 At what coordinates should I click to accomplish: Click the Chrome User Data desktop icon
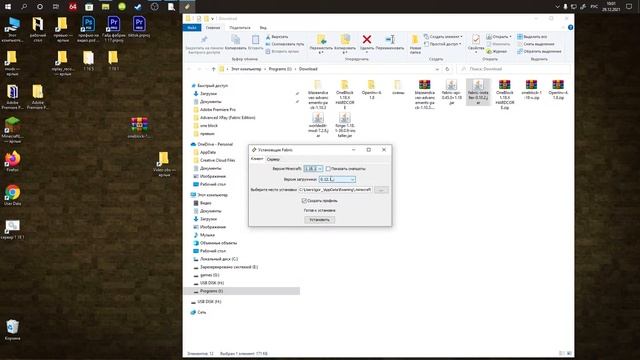tap(12, 195)
